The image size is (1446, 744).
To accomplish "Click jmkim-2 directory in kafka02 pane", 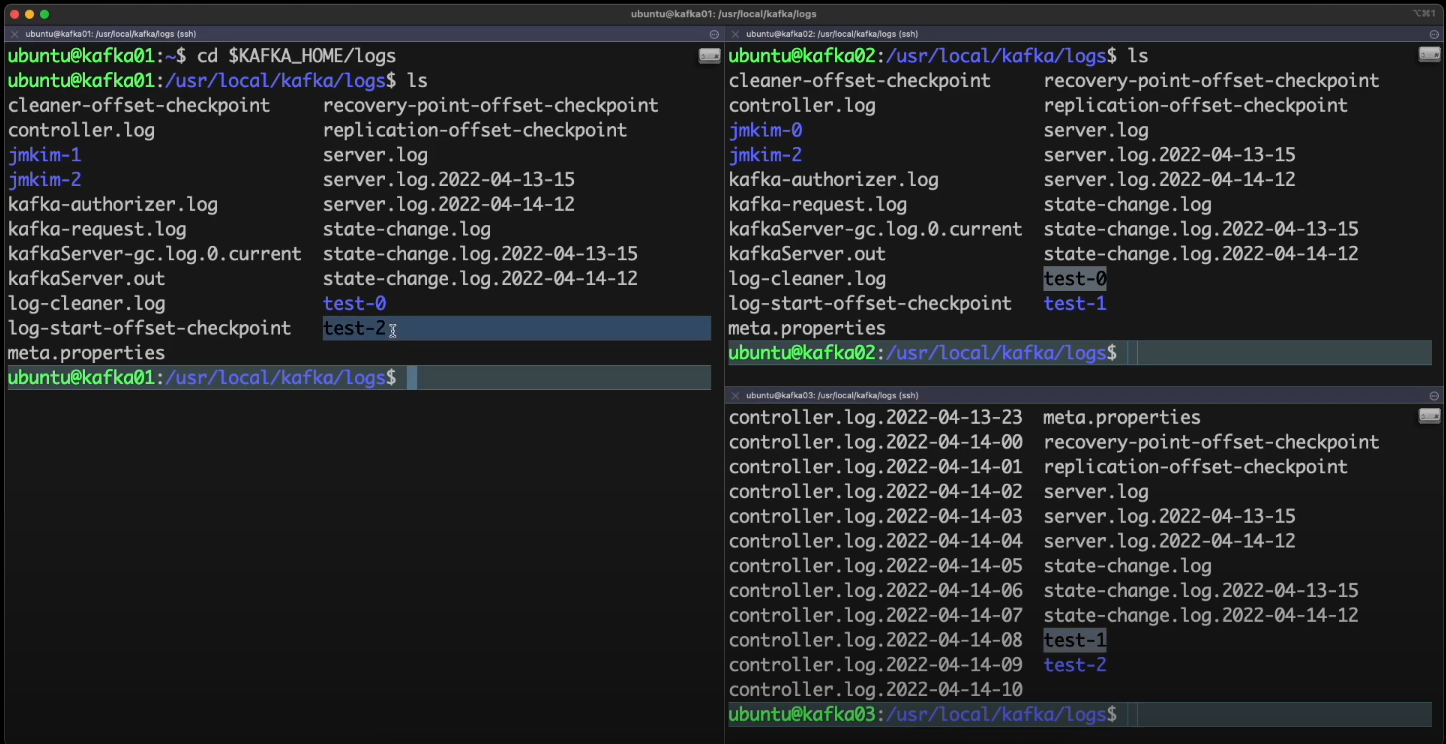I will pos(765,155).
